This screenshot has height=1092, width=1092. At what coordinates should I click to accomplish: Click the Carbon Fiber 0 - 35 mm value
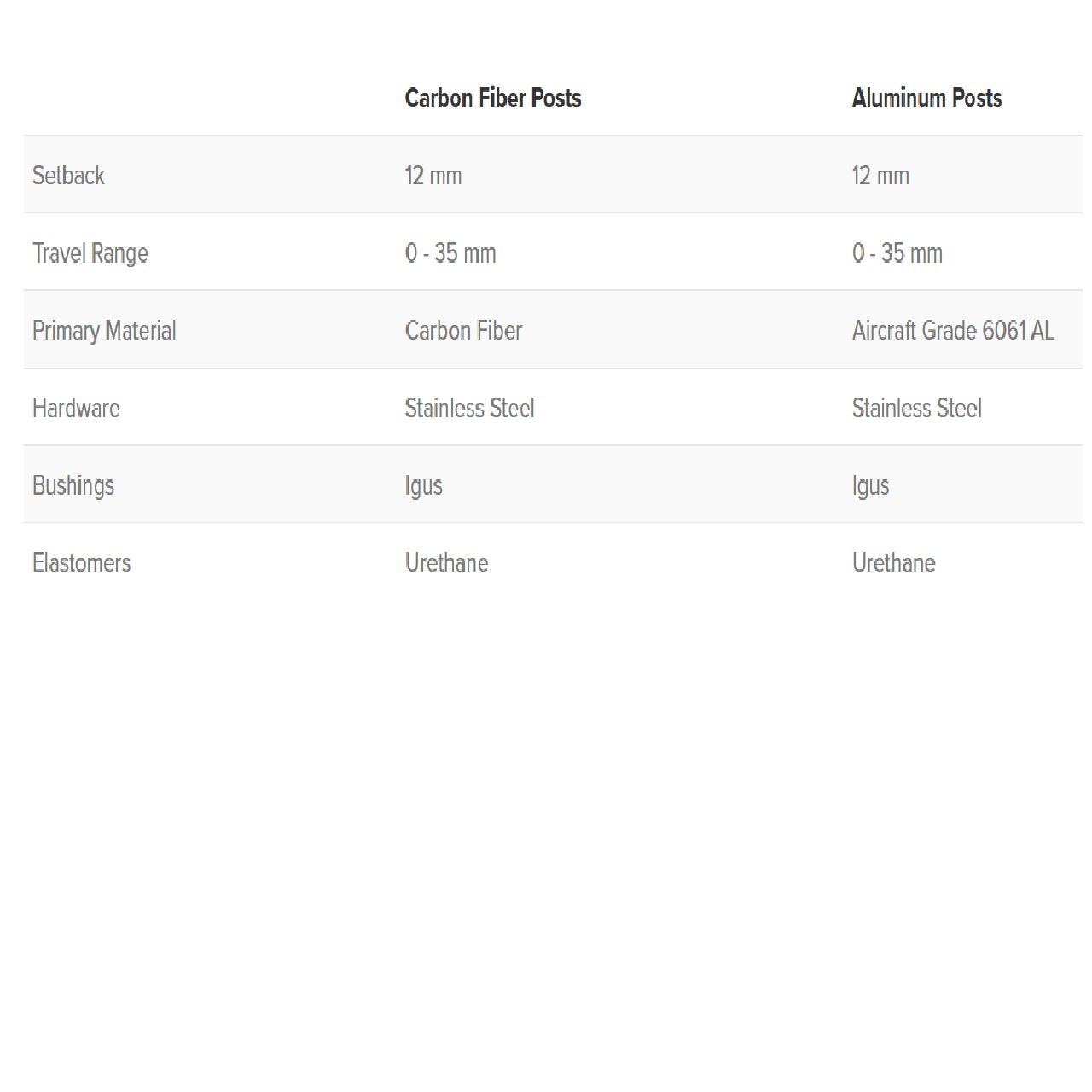click(x=450, y=253)
